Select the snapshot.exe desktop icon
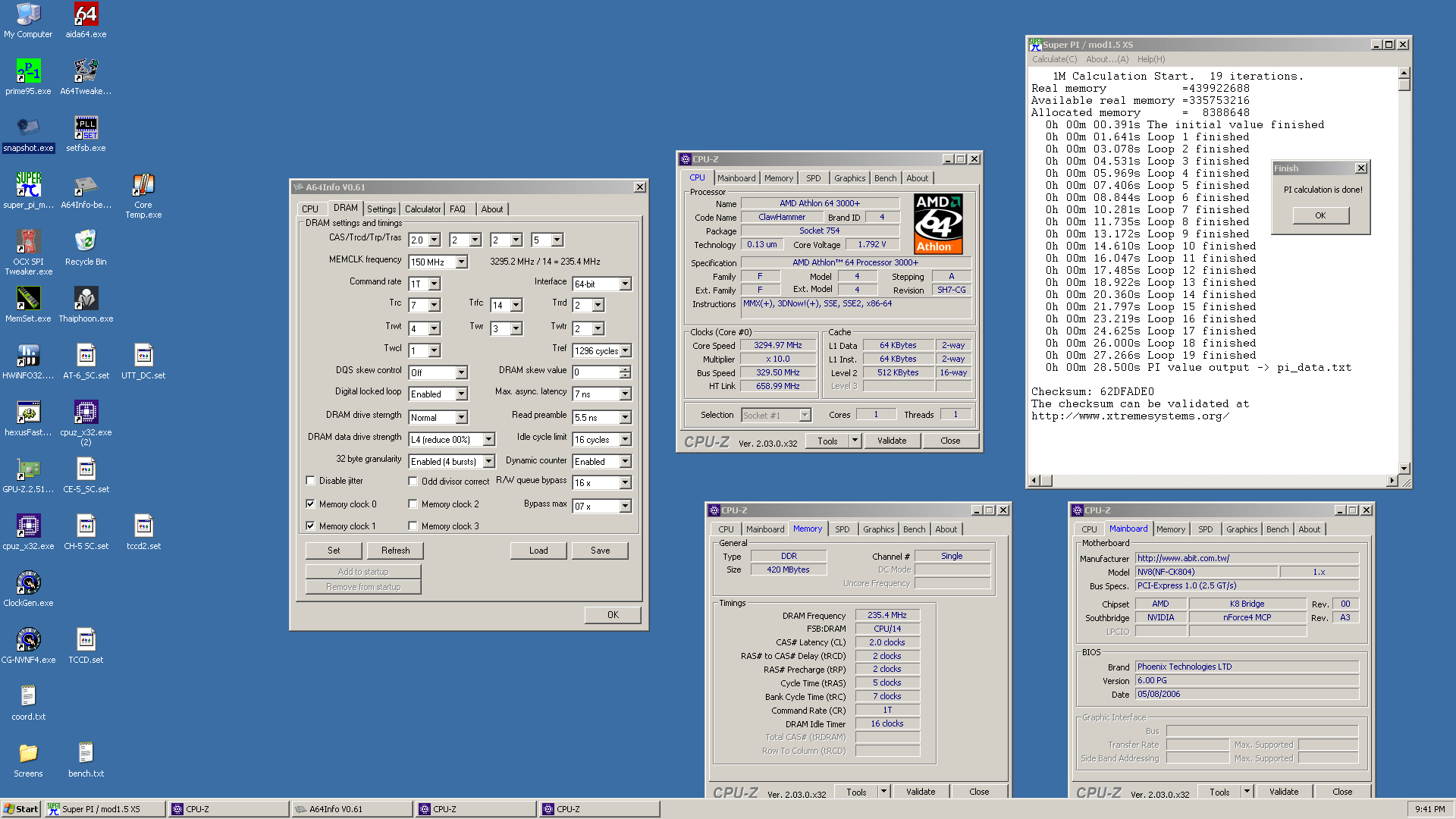The width and height of the screenshot is (1456, 819). pos(28,134)
